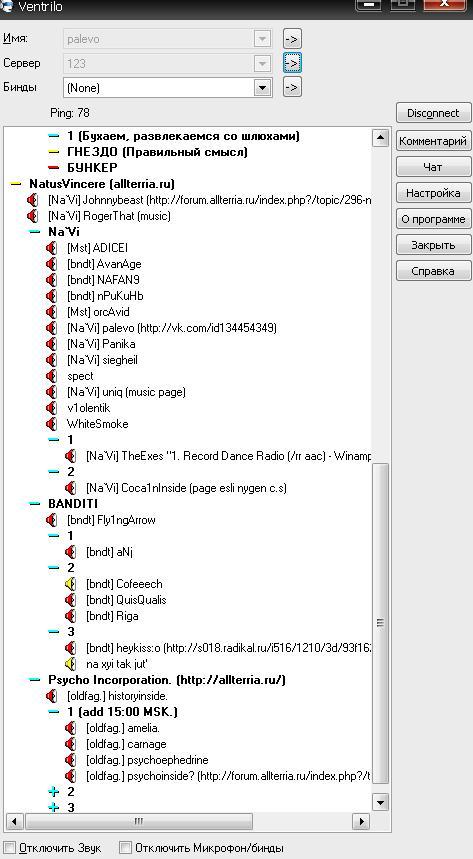Select user WhiteSmoke in the list
The width and height of the screenshot is (473, 859).
pos(98,424)
